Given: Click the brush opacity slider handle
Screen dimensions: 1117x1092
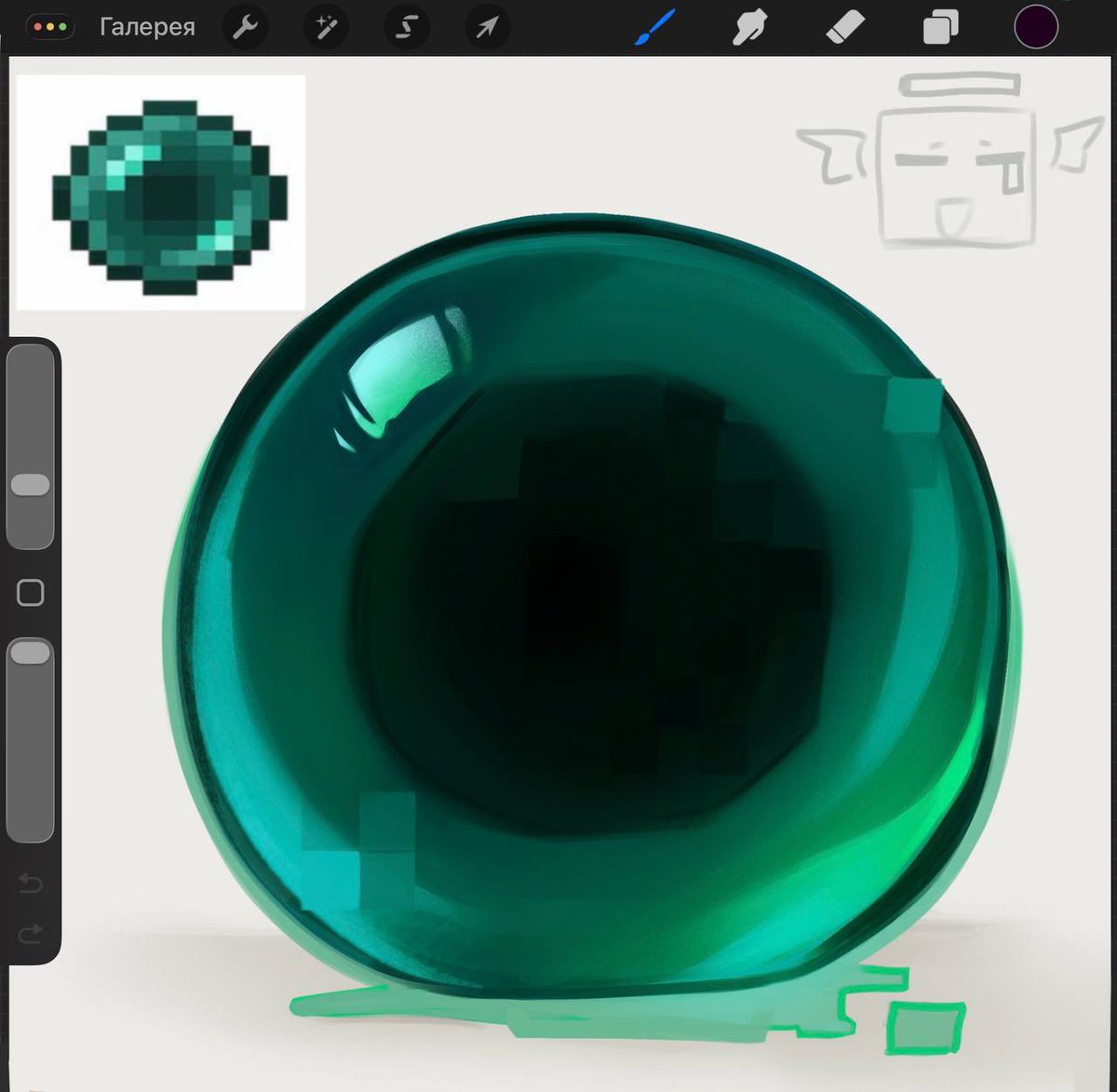Looking at the screenshot, I should [x=31, y=652].
